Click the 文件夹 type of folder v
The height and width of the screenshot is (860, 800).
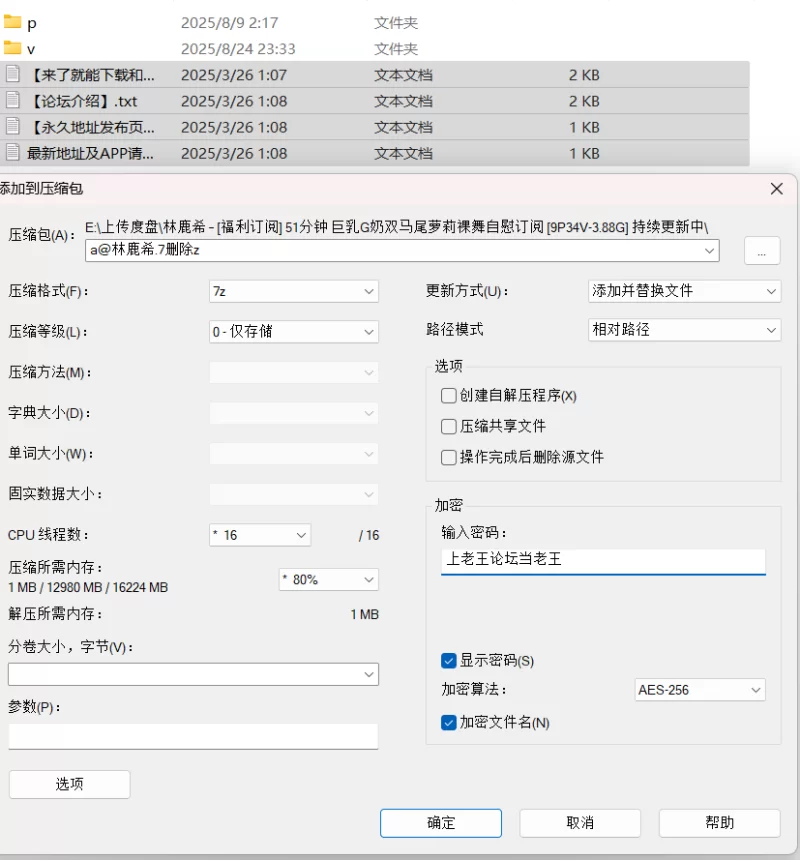pos(396,49)
